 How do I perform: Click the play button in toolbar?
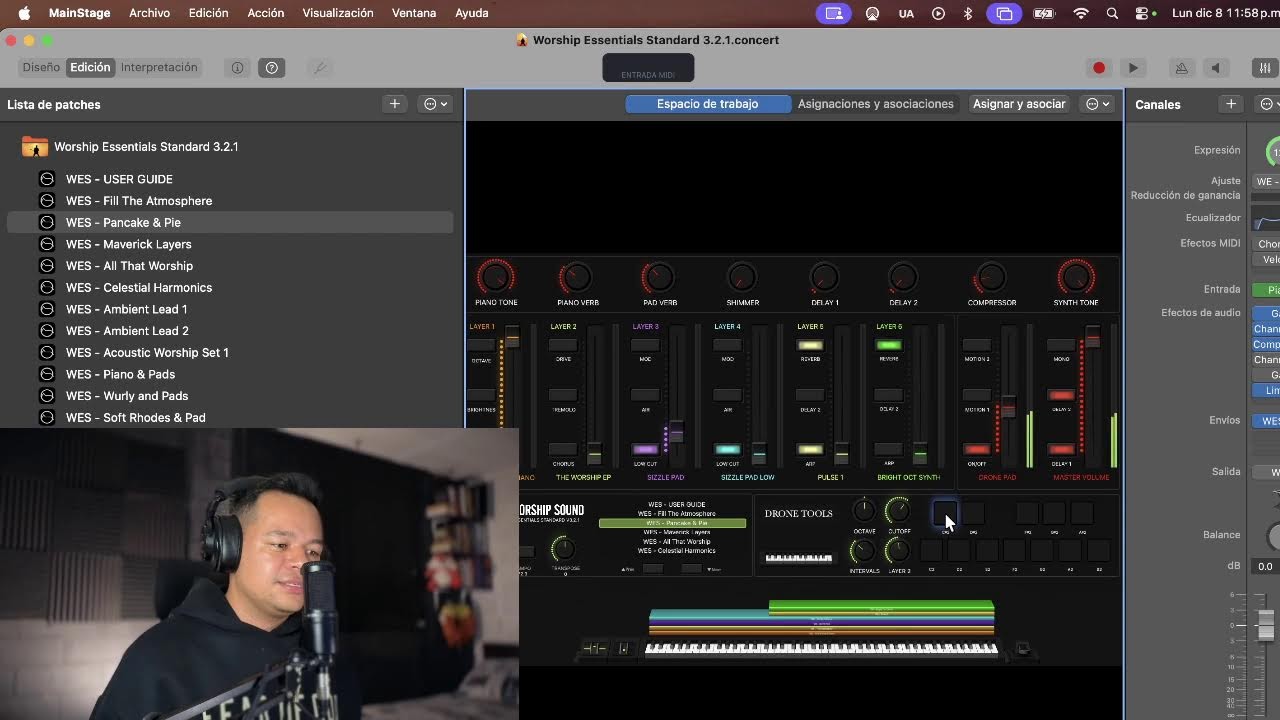pos(1133,68)
